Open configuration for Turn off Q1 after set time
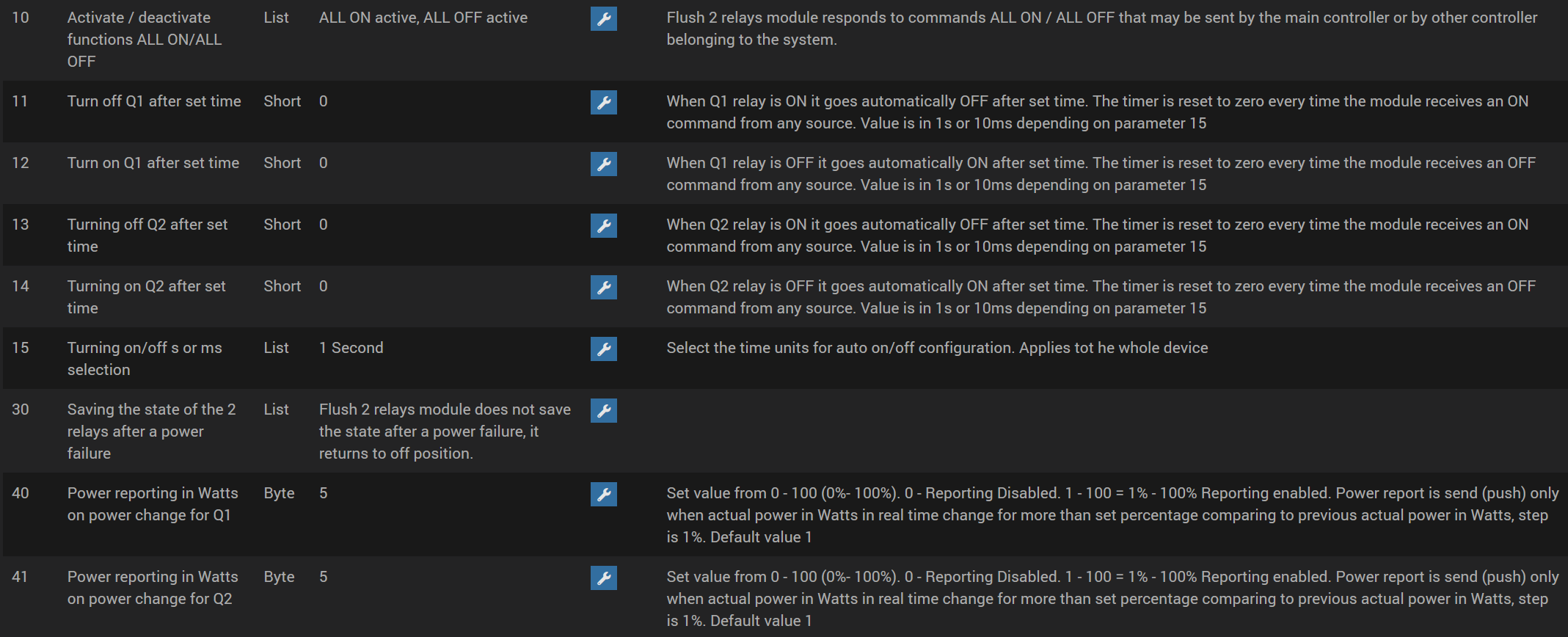Viewport: 1568px width, 637px height. tap(603, 103)
